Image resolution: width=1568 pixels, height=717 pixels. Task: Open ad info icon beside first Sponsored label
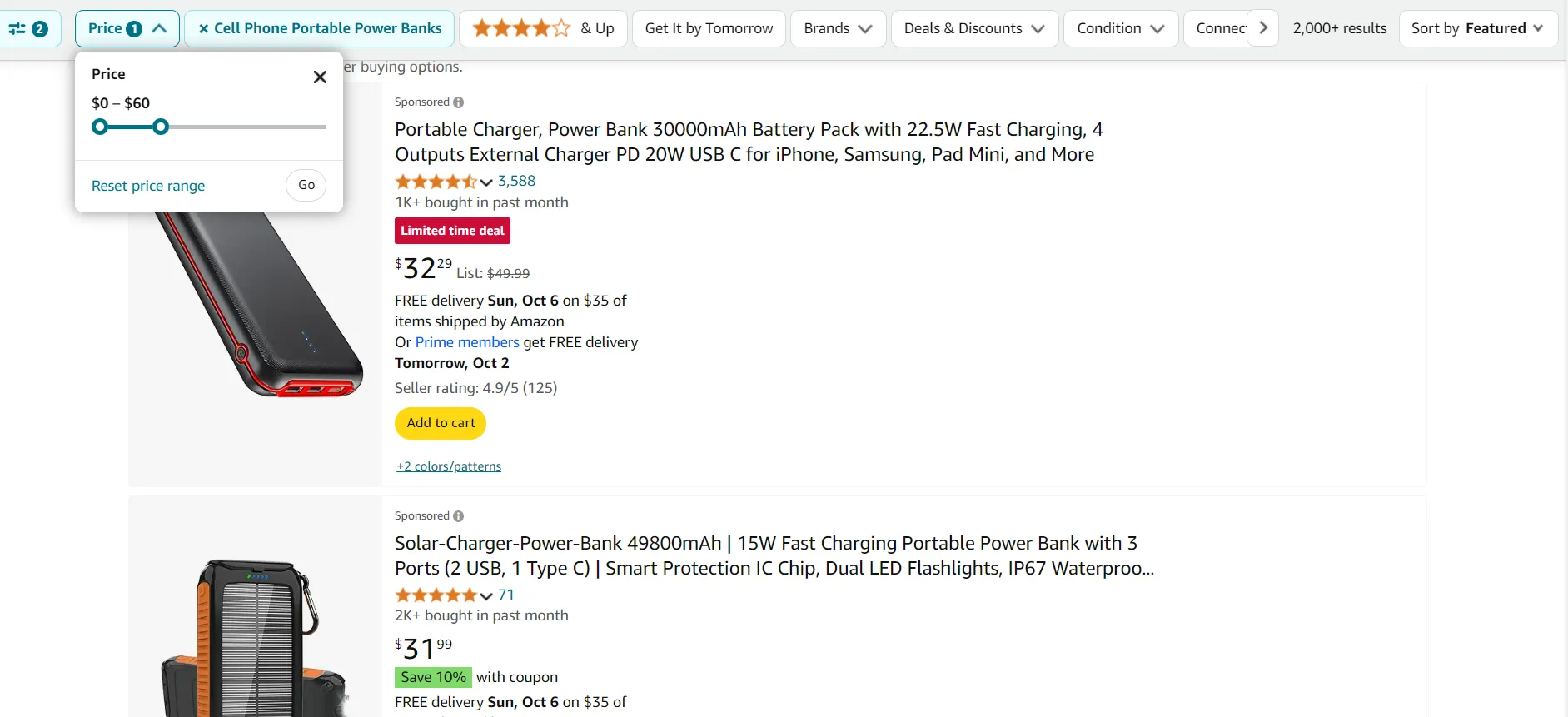pyautogui.click(x=459, y=102)
